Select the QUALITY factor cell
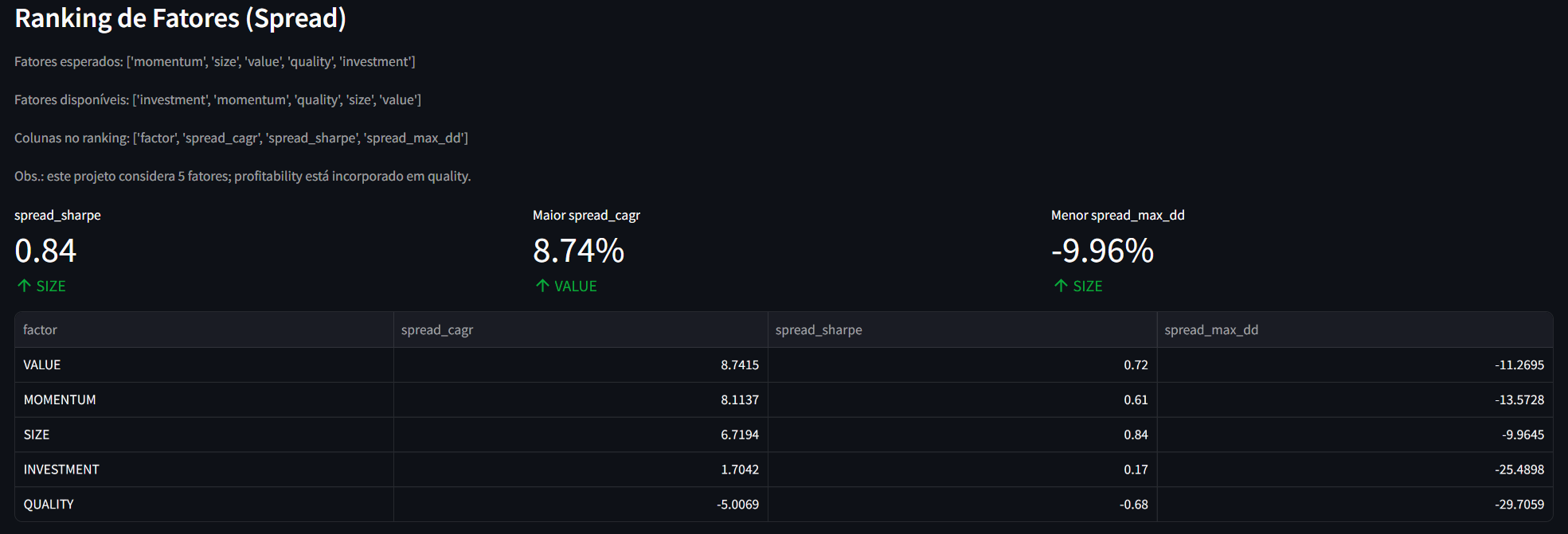Image resolution: width=1568 pixels, height=534 pixels. (204, 505)
